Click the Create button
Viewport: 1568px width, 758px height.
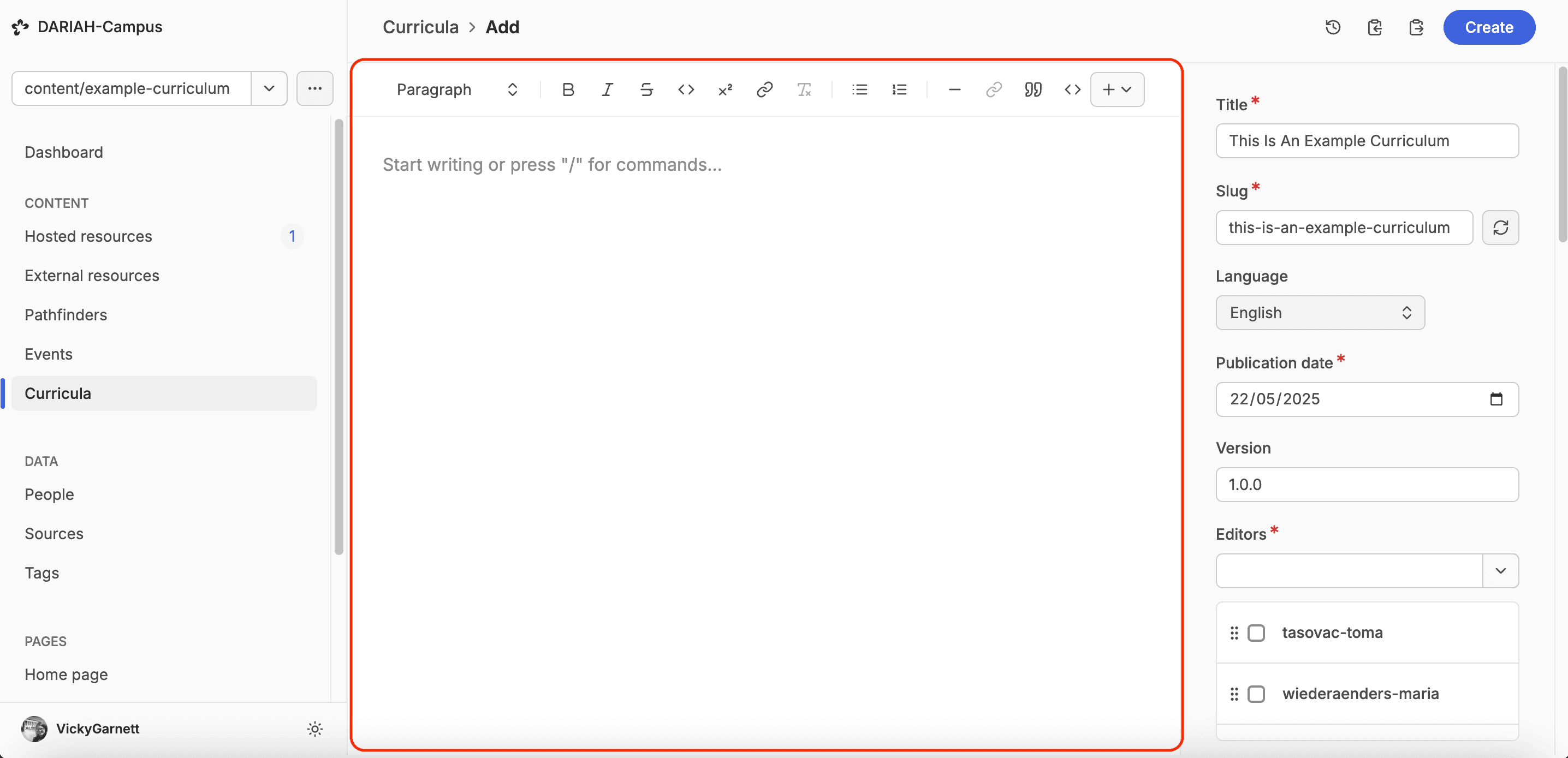pyautogui.click(x=1489, y=27)
